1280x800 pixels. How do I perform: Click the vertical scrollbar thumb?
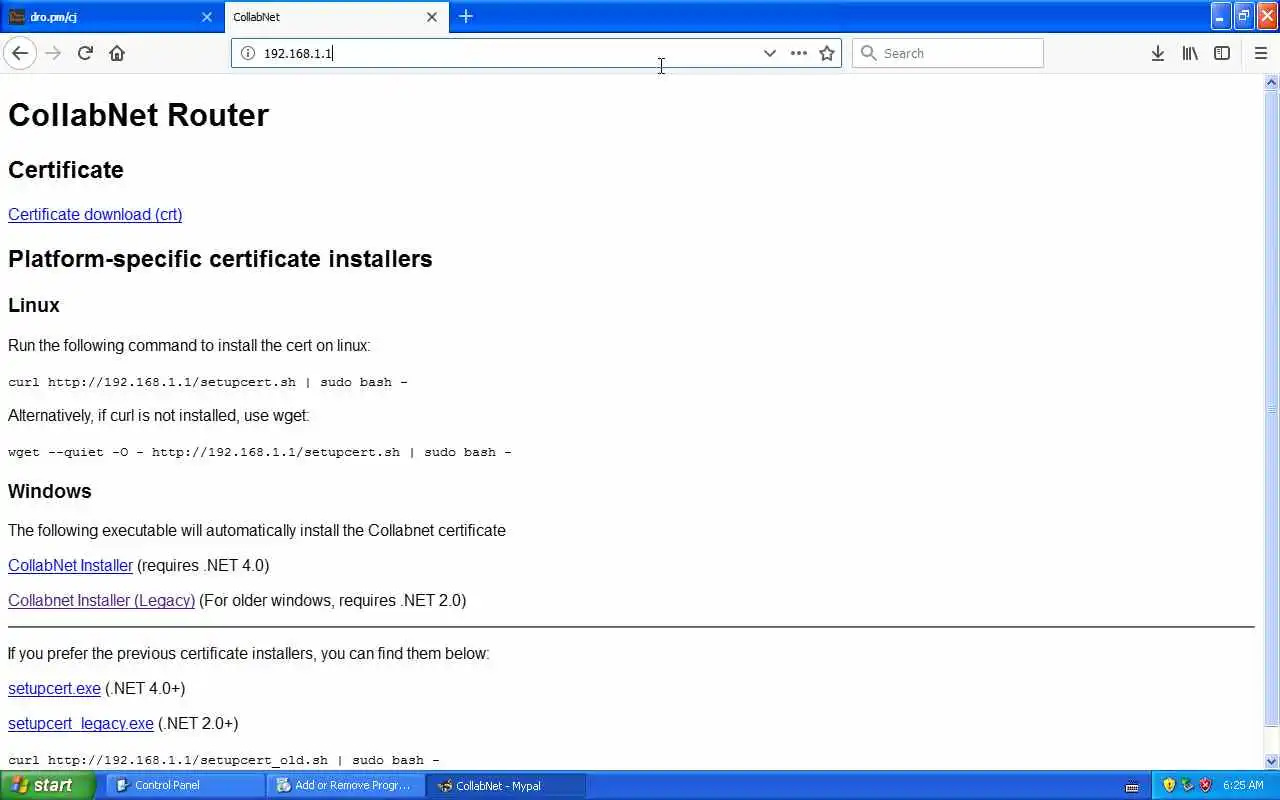1272,409
